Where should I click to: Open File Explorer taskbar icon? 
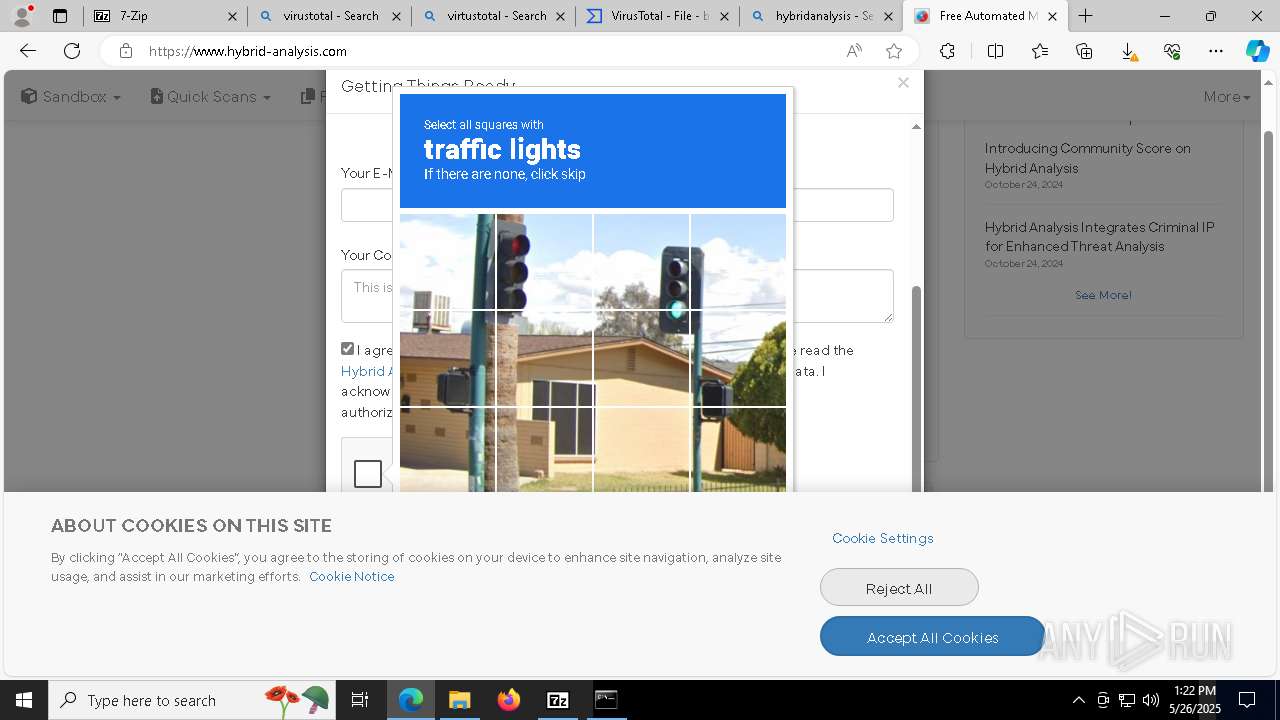[459, 700]
